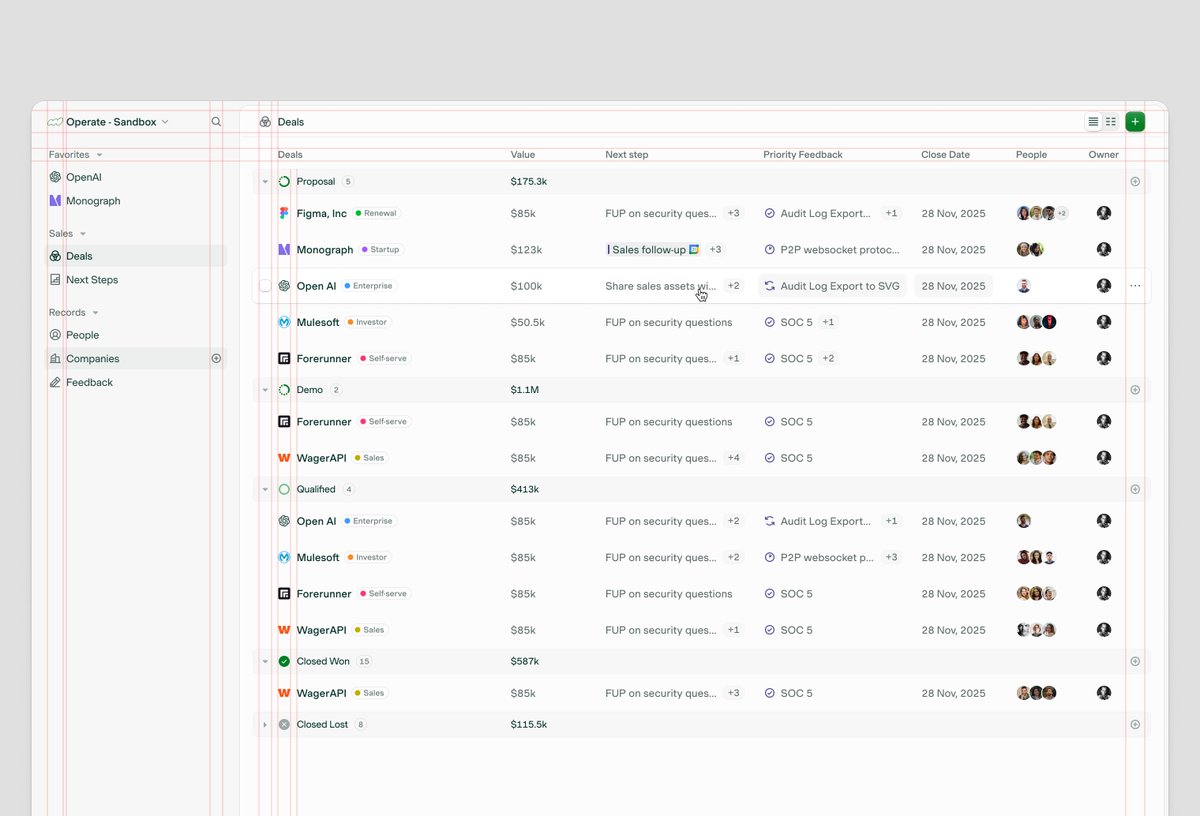The width and height of the screenshot is (1200, 816).
Task: Switch to the list view layout
Action: pyautogui.click(x=1093, y=122)
